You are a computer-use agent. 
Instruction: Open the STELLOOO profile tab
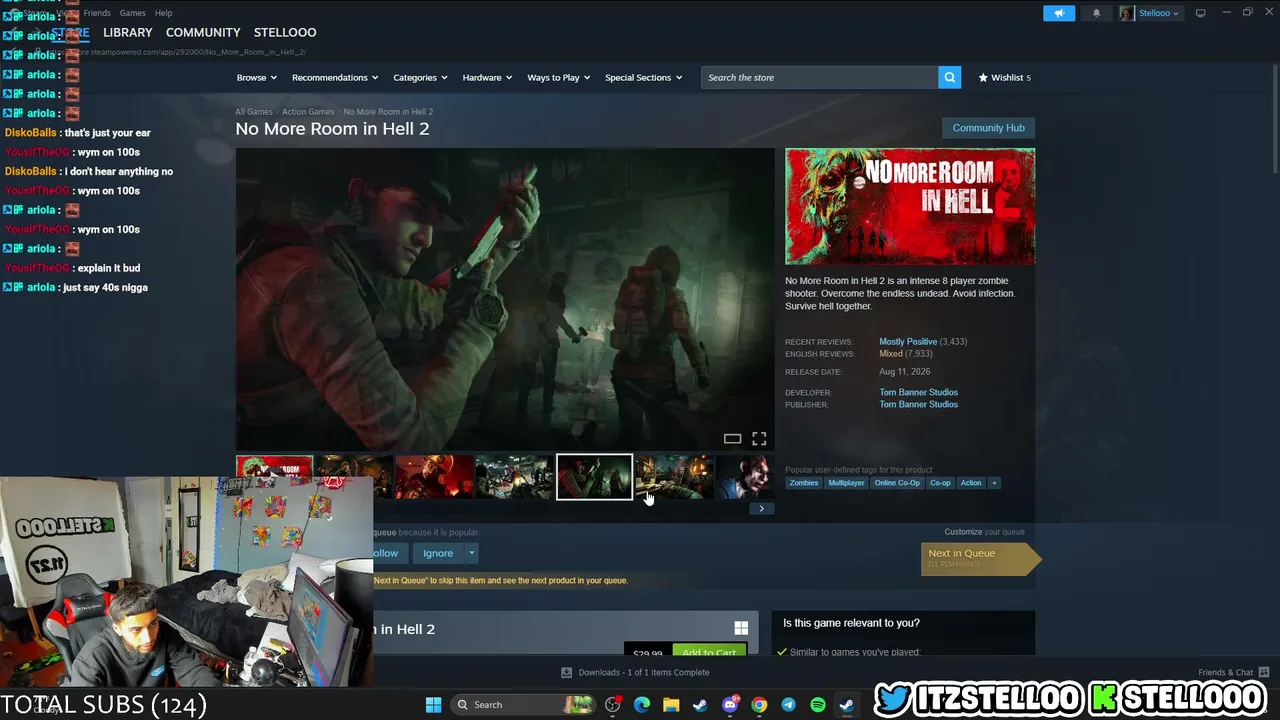285,33
